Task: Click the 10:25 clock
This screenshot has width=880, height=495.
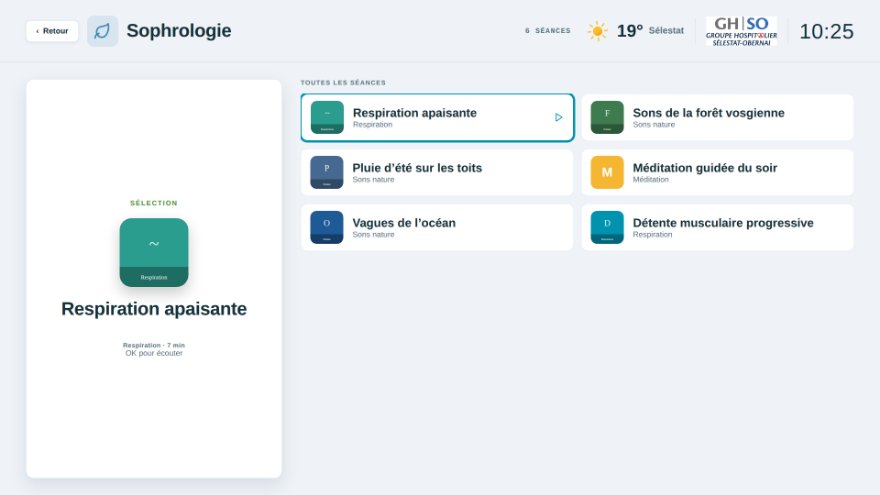Action: coord(826,31)
